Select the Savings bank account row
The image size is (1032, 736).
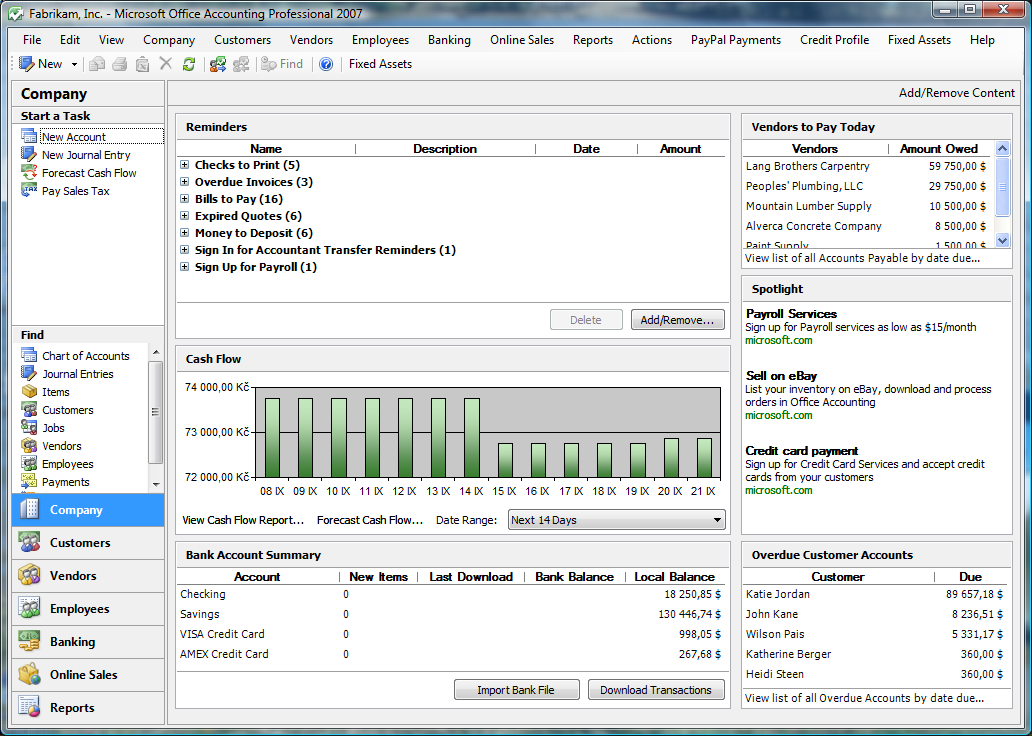click(x=451, y=614)
